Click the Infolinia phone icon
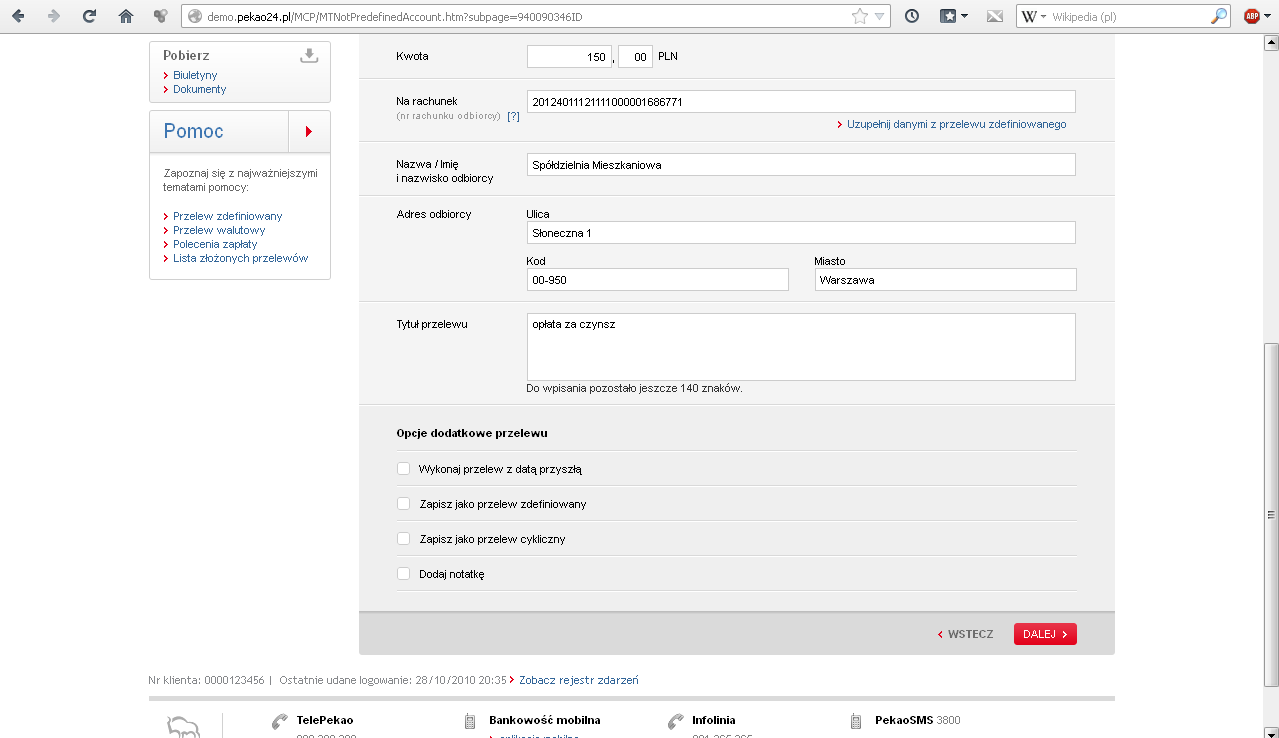Screen dimensions: 1279x738 (675, 722)
